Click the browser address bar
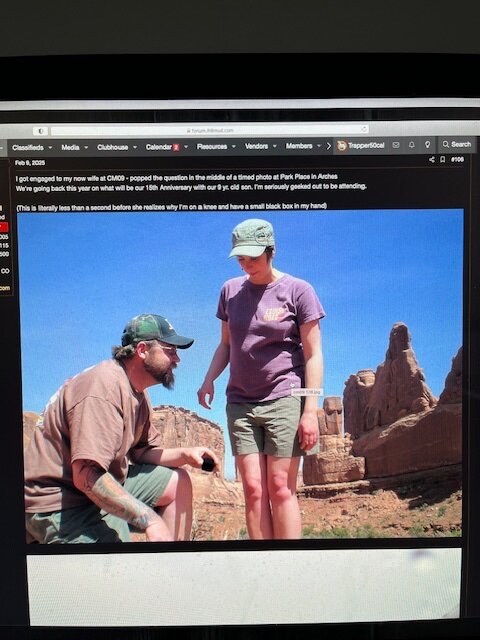The image size is (480, 640). coord(210,131)
